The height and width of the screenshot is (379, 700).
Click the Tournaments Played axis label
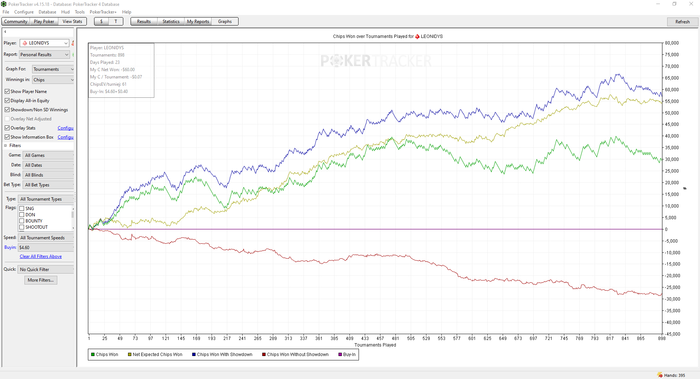click(x=375, y=345)
